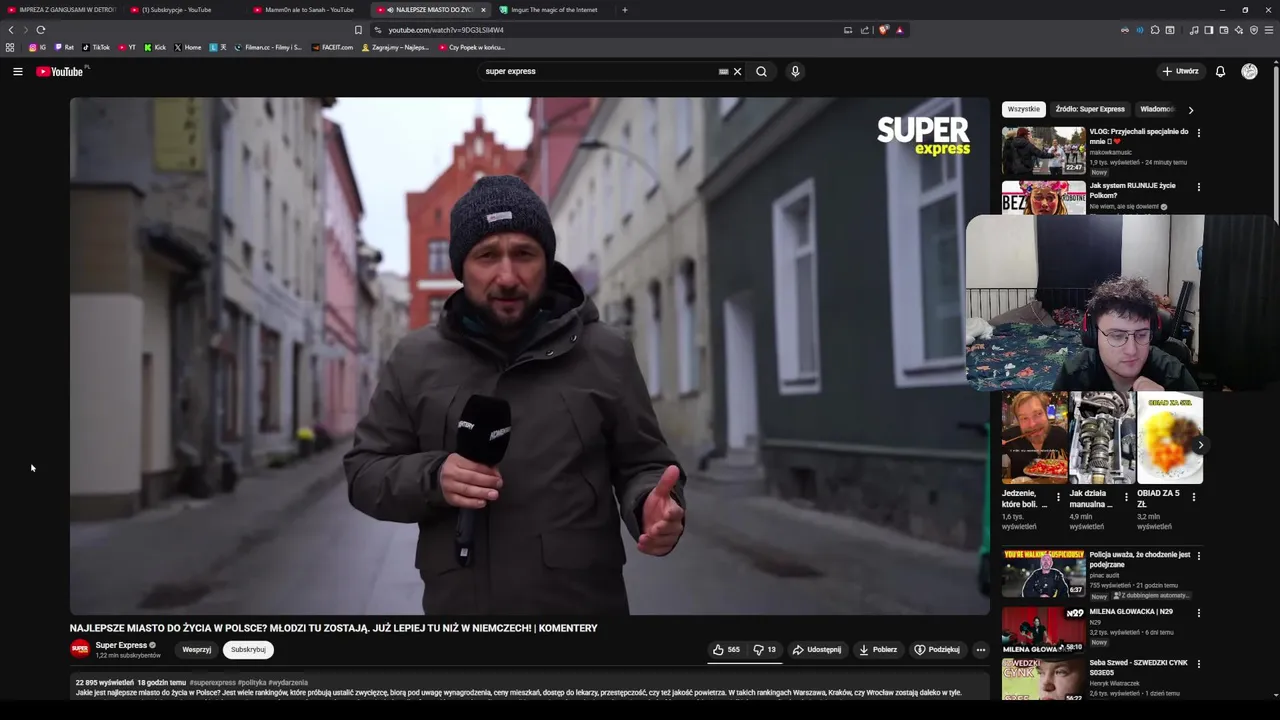Open the Policja uważa video thumbnail
Screen dimensions: 1280x720
[1044, 573]
